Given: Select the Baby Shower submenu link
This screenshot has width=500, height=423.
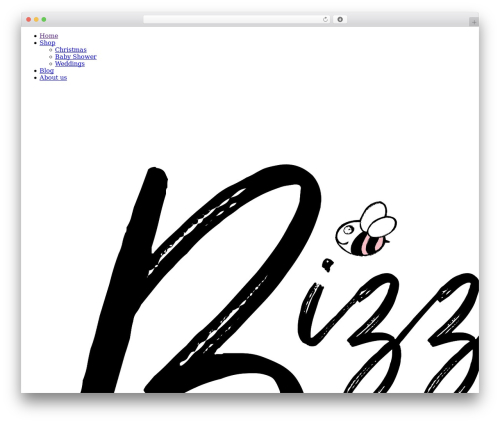Looking at the screenshot, I should click(76, 57).
